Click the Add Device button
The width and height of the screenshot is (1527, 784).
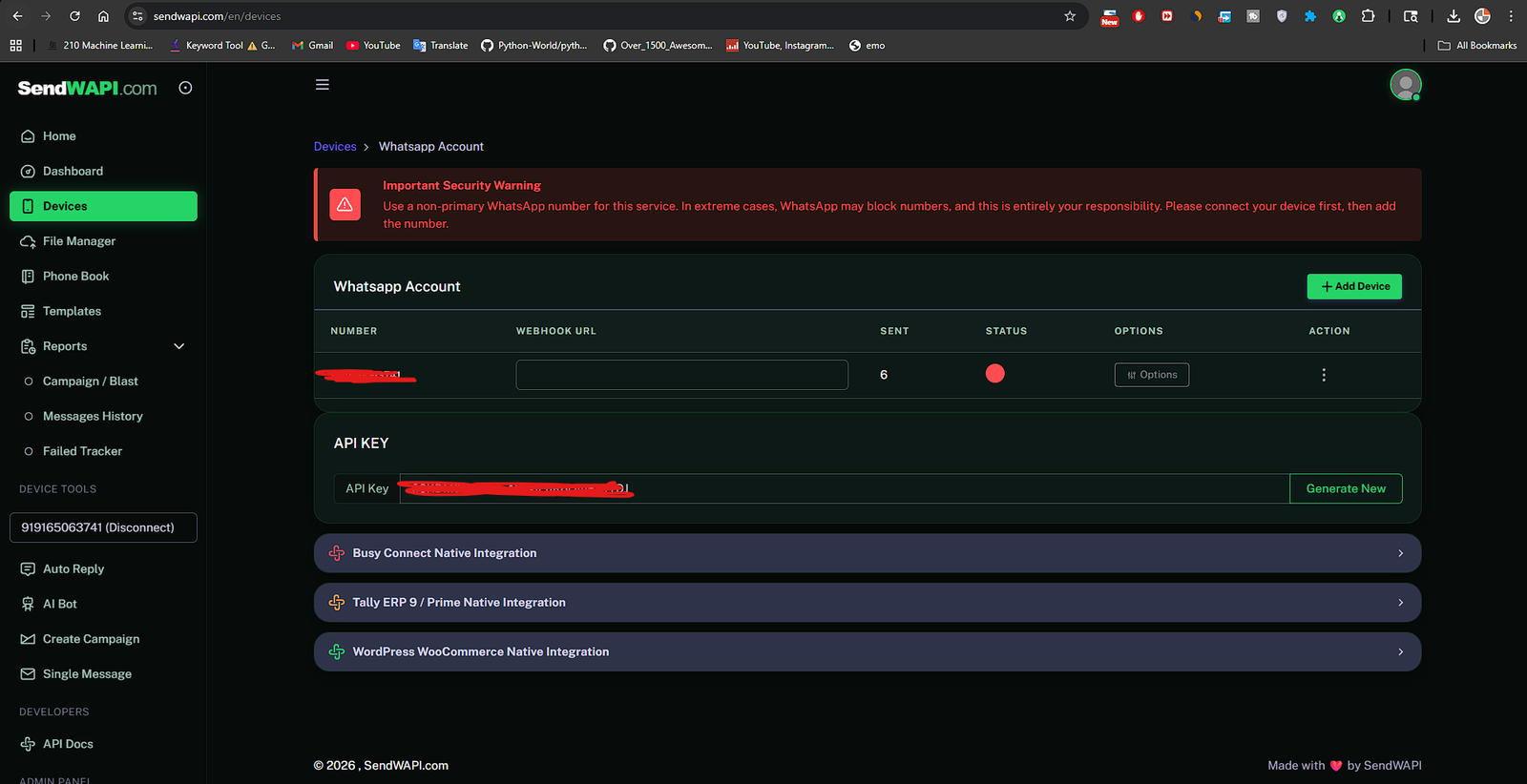pyautogui.click(x=1354, y=286)
